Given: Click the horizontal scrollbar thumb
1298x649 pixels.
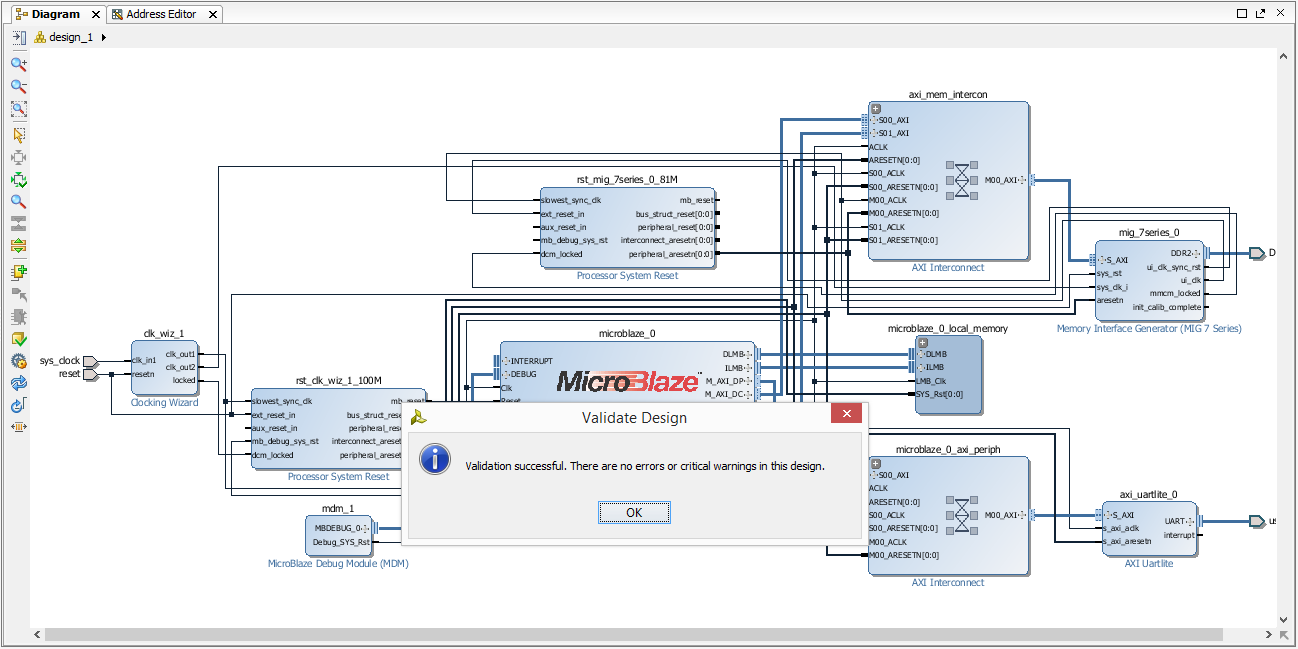Looking at the screenshot, I should coord(634,635).
